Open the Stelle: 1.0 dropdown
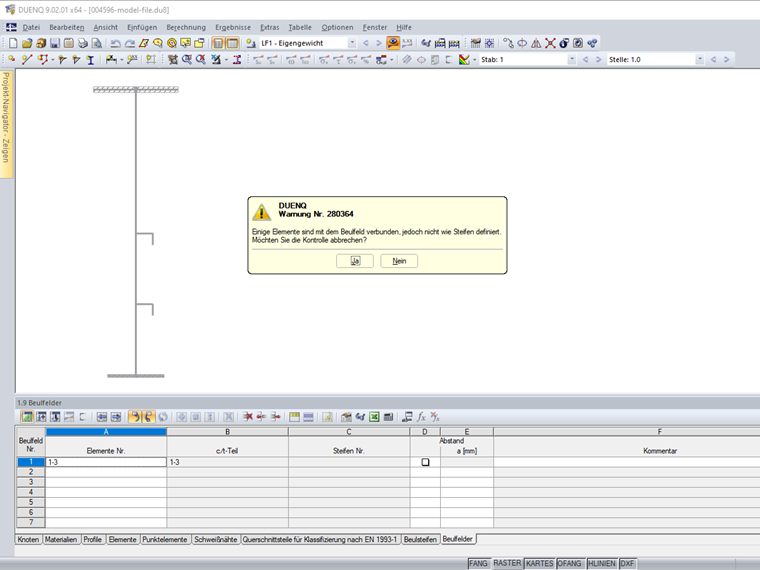 click(699, 60)
